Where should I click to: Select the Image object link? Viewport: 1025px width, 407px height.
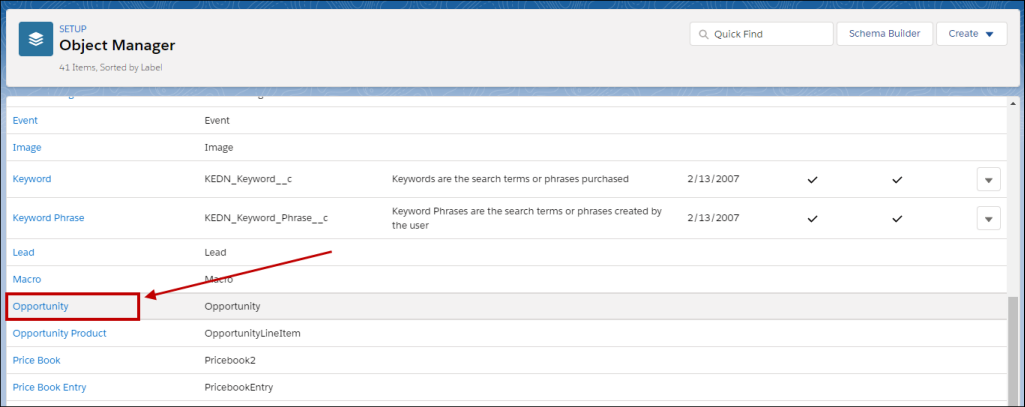[27, 147]
